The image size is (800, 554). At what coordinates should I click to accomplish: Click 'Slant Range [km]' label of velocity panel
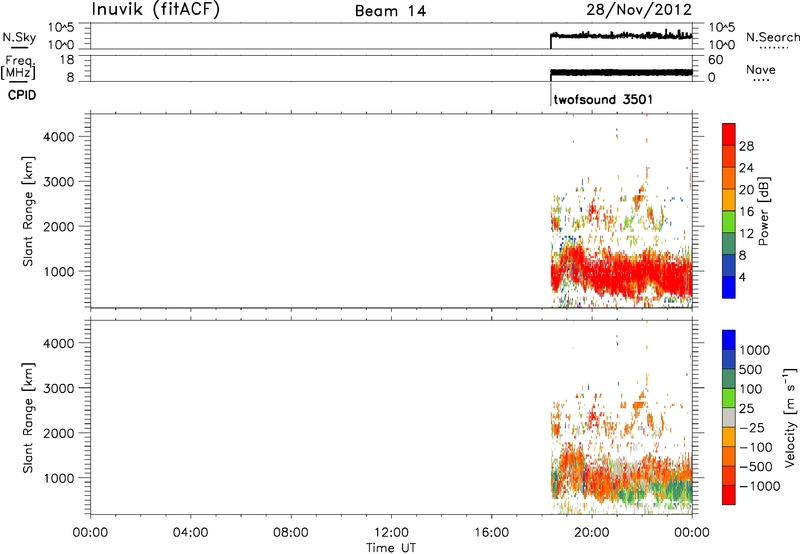click(x=28, y=417)
